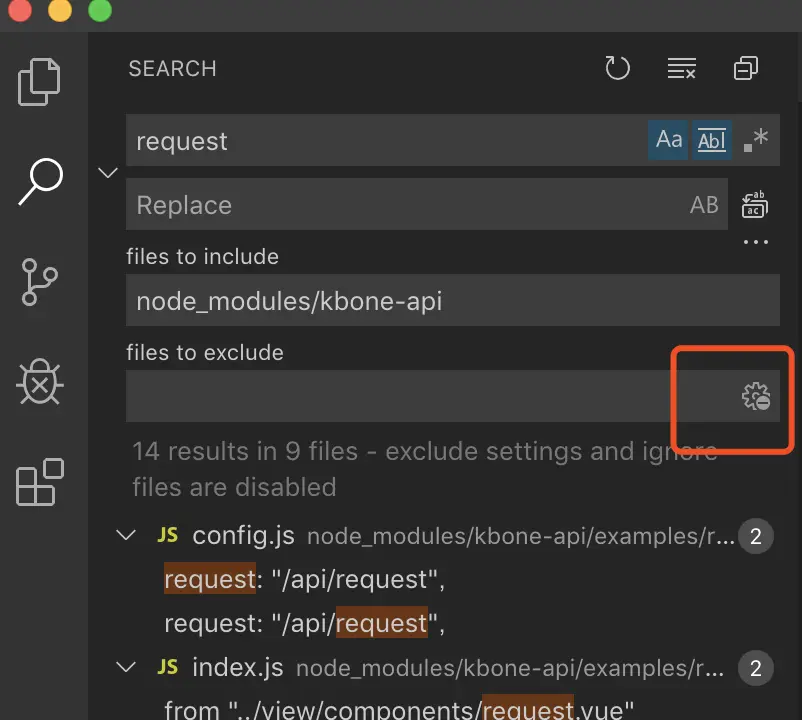This screenshot has height=720, width=802.
Task: Collapse index.js results group
Action: (x=126, y=667)
